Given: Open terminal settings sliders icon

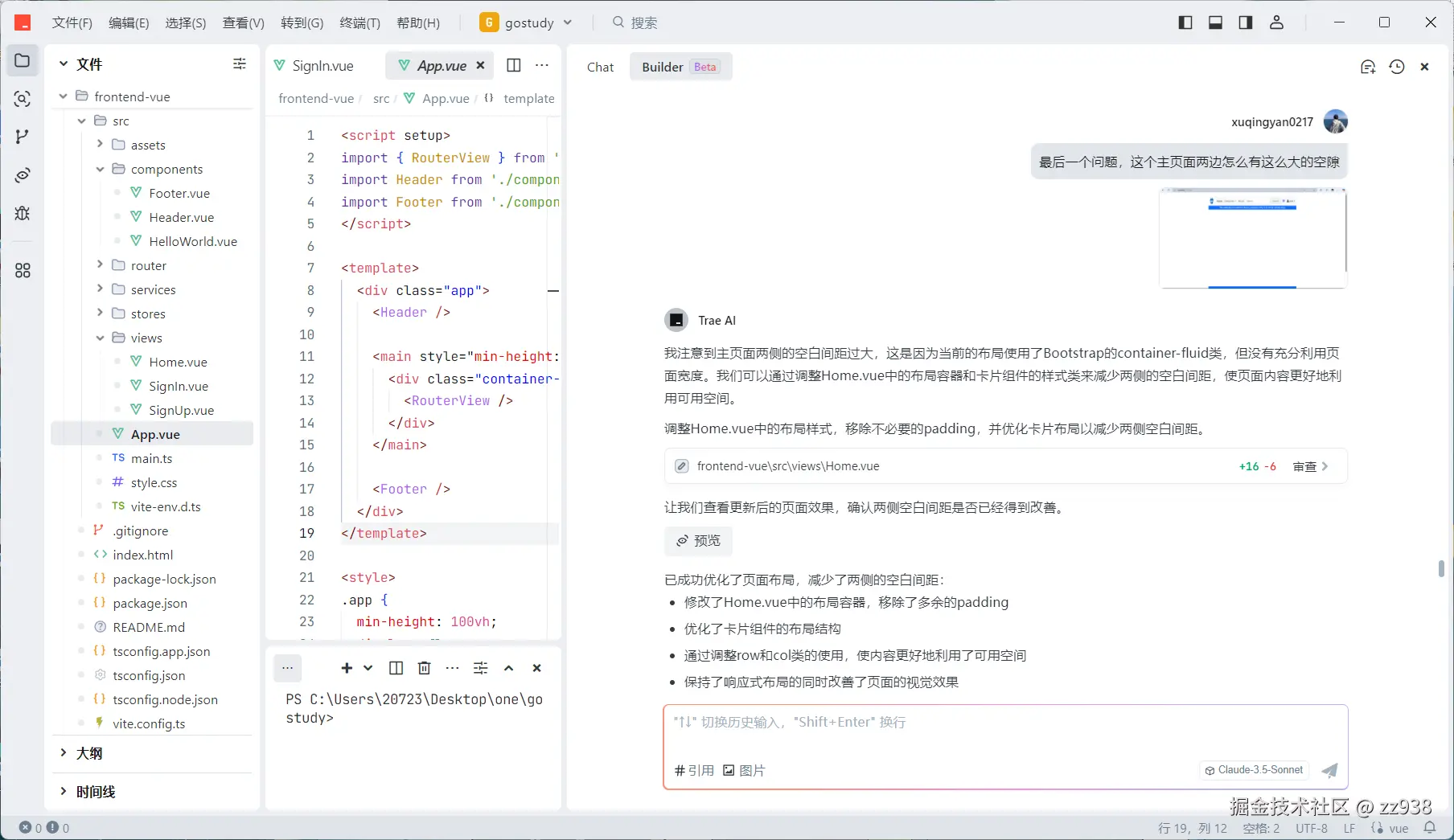Looking at the screenshot, I should (481, 668).
